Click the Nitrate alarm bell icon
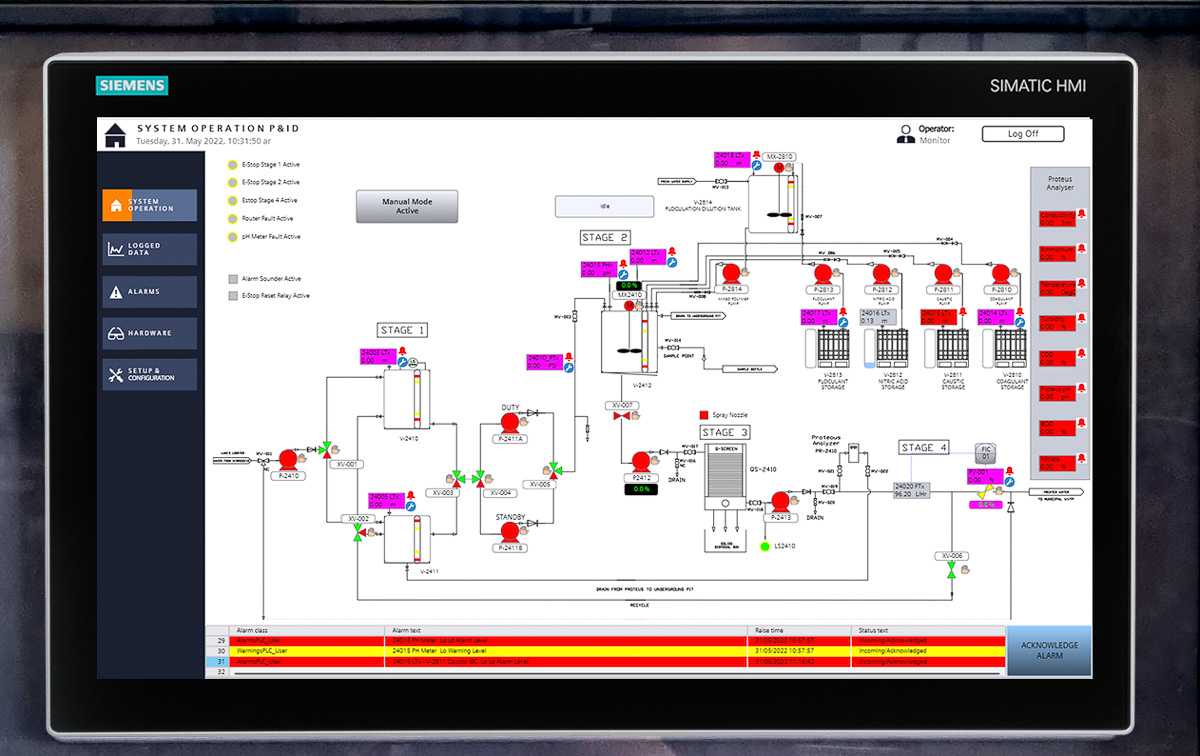The height and width of the screenshot is (756, 1200). (1083, 456)
